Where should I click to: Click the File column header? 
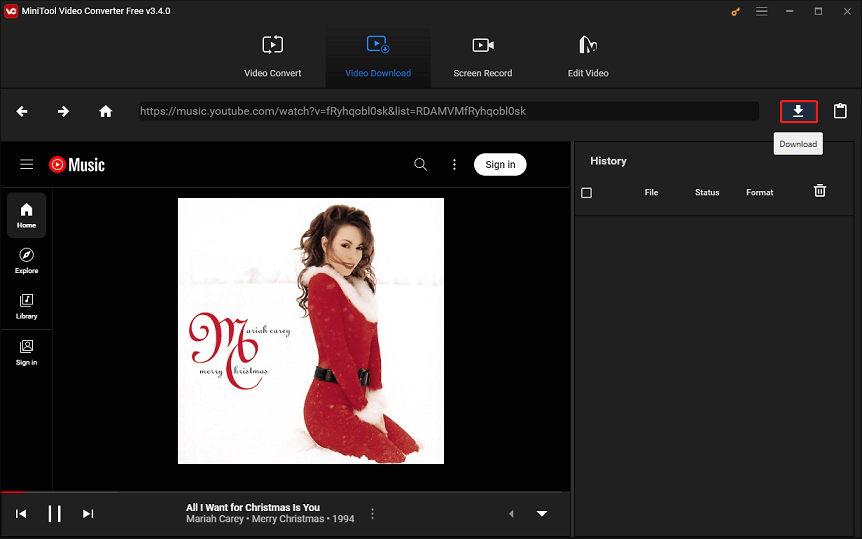651,192
